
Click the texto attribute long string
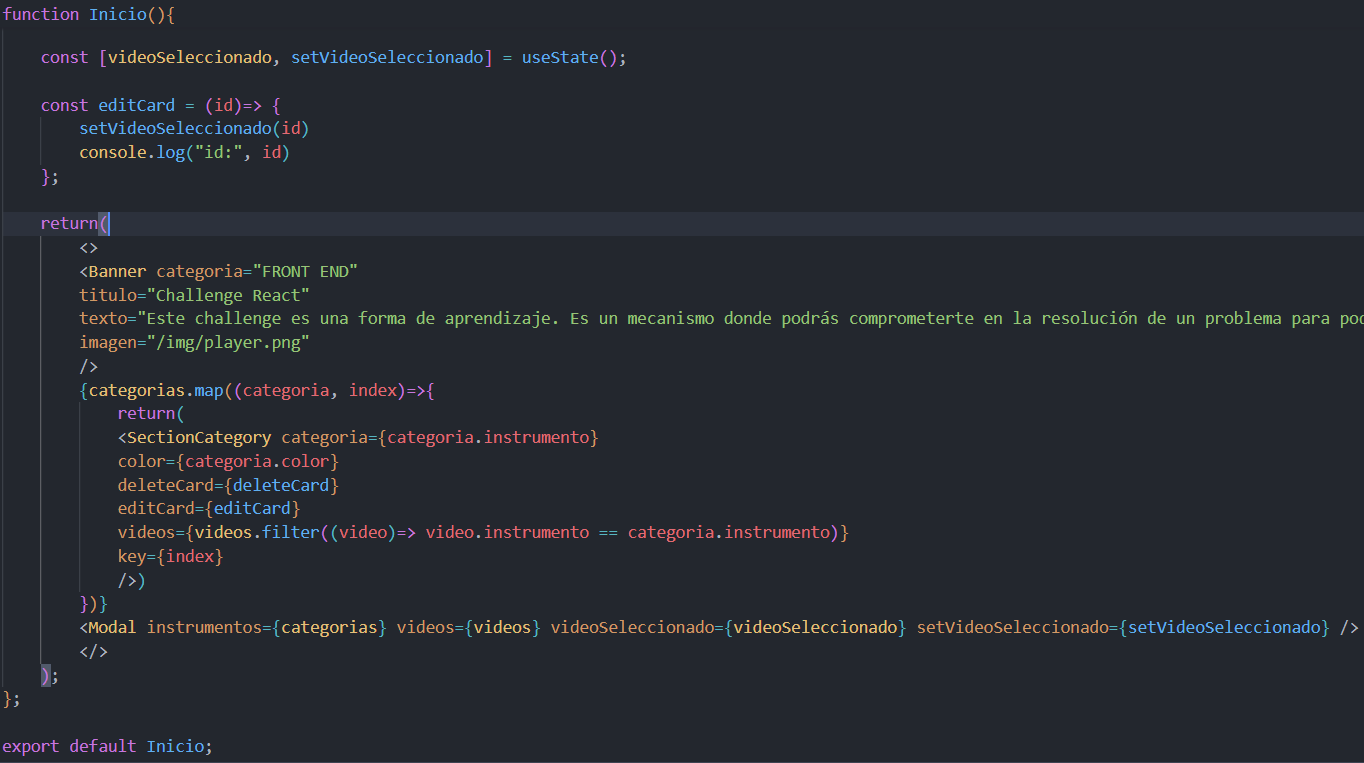tap(720, 319)
